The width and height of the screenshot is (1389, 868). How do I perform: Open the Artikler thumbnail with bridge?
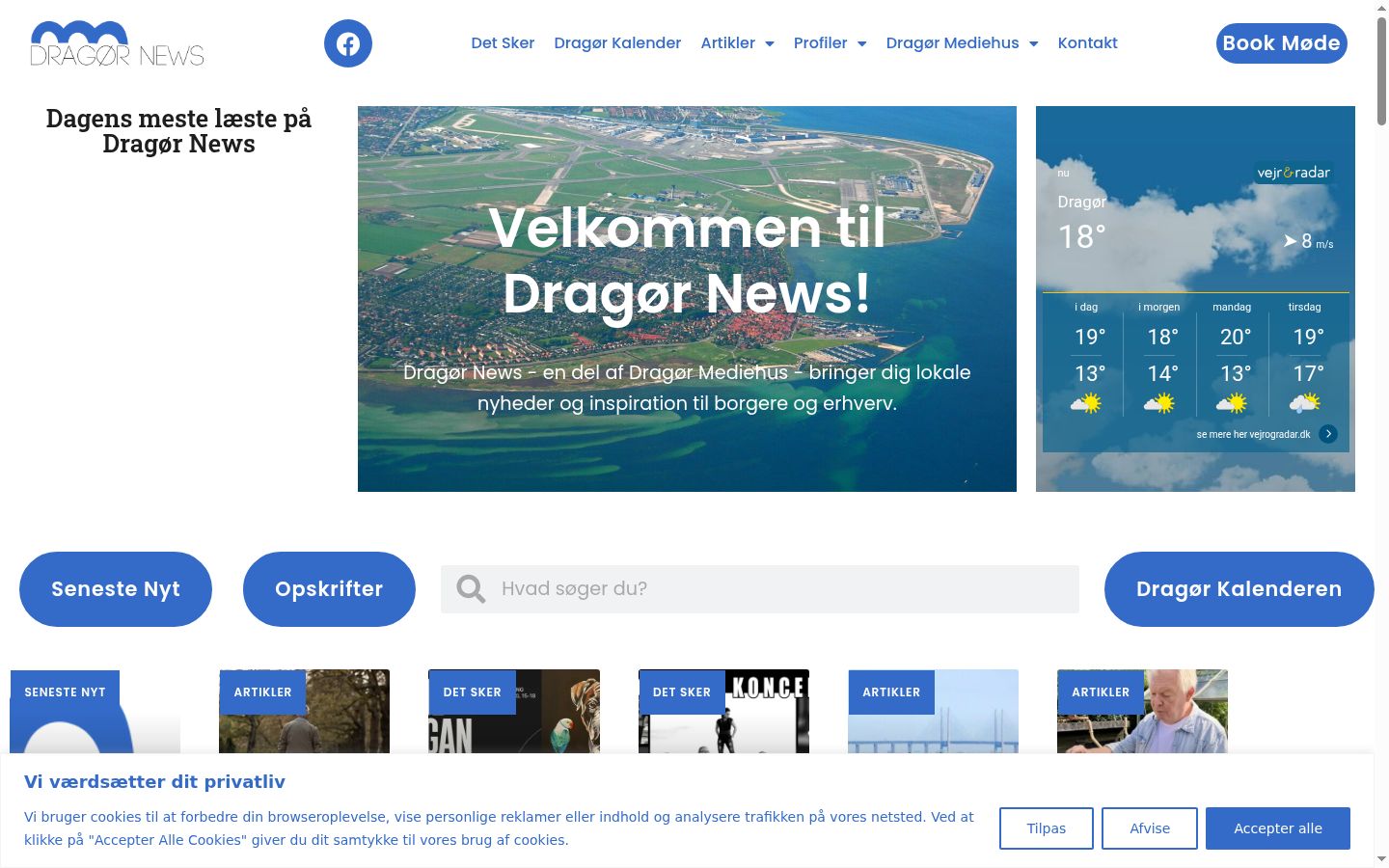(933, 712)
